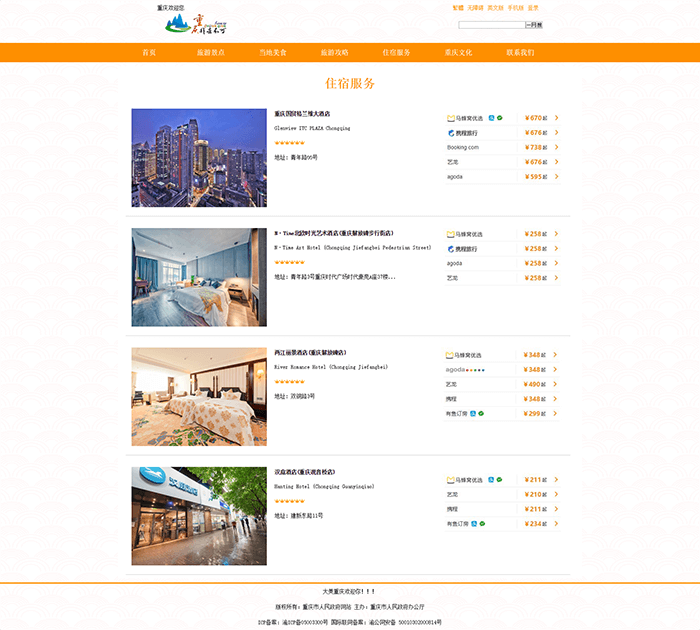
Task: Click the Chongqing tourism logo in the header
Action: coord(195,25)
